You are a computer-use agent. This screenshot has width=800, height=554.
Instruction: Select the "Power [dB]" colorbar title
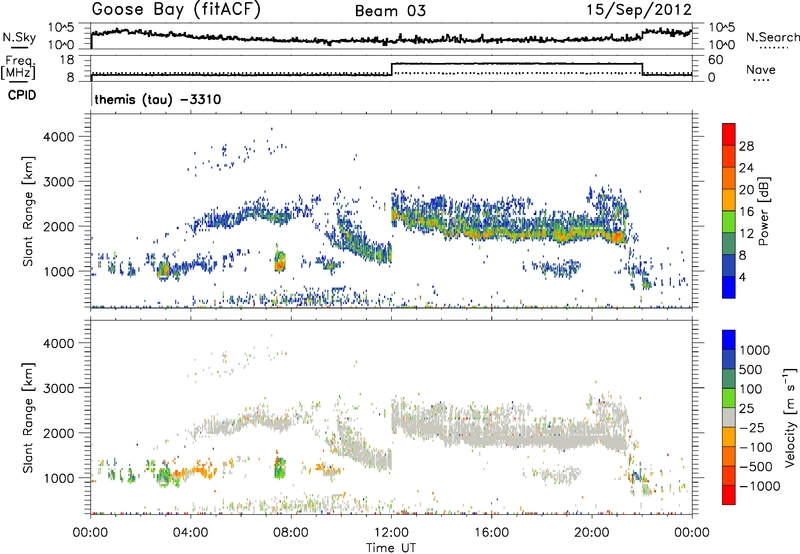(x=763, y=211)
